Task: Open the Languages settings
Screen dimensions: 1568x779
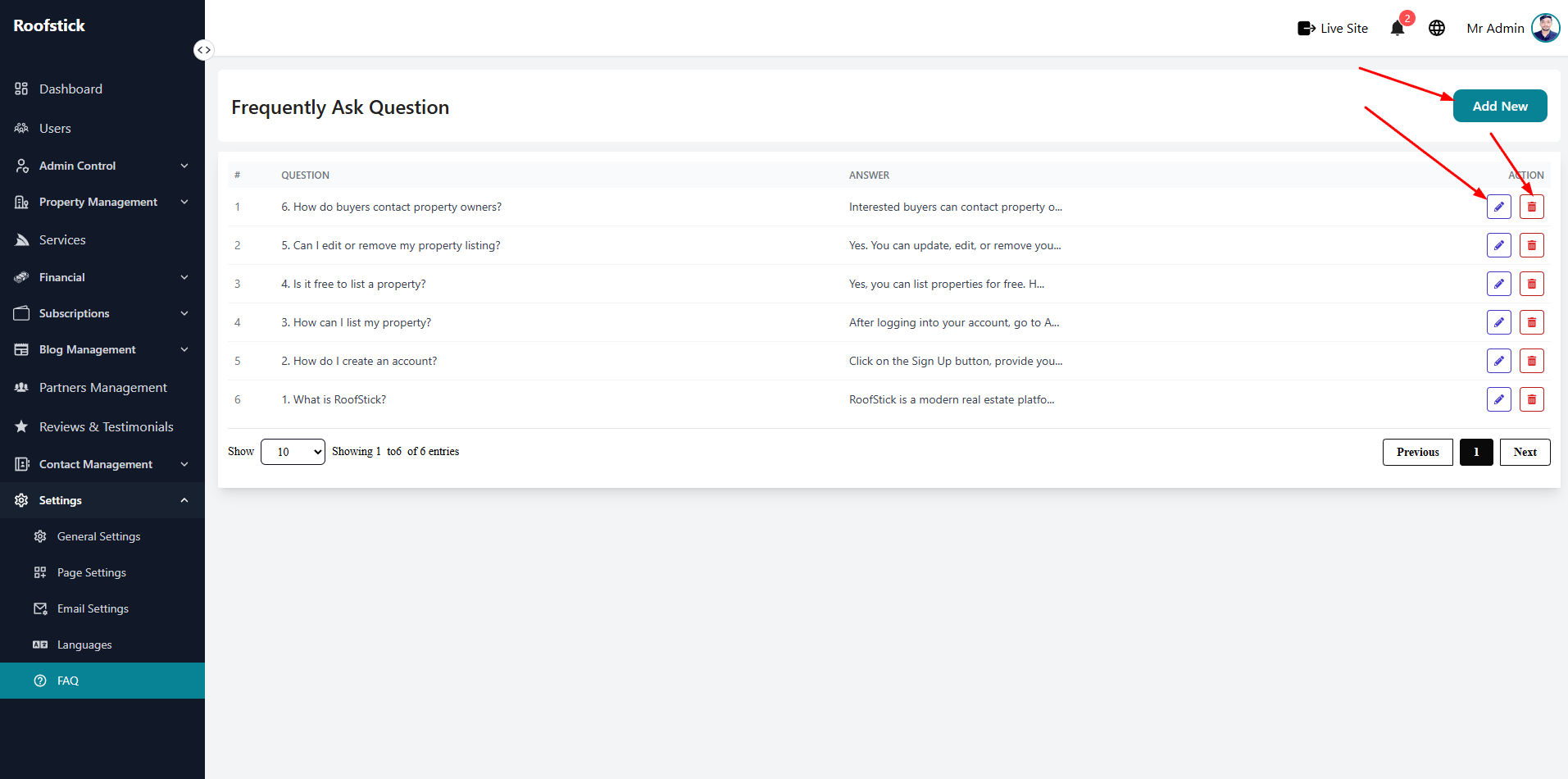Action: click(102, 645)
